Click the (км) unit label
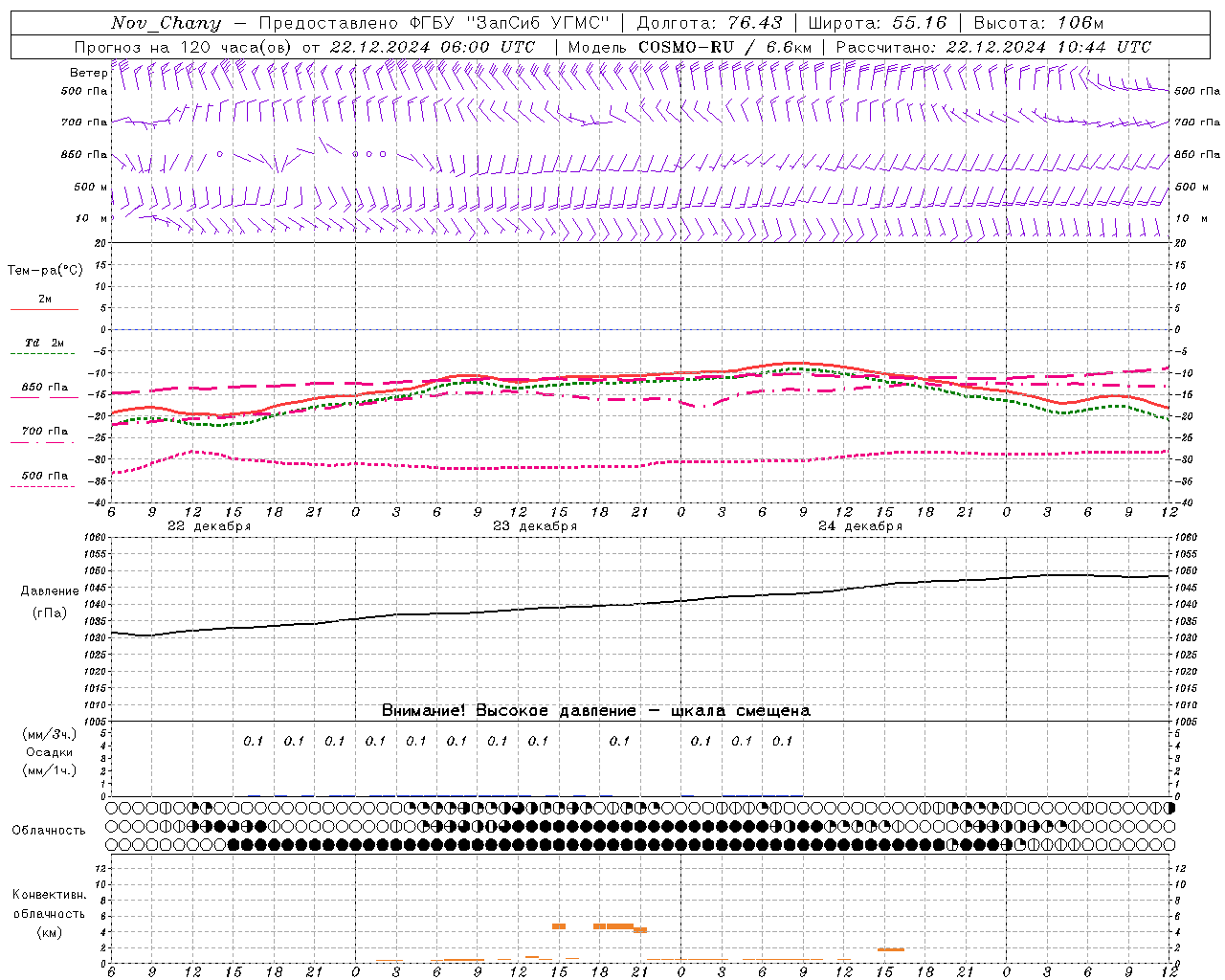1225x980 pixels. 49,932
